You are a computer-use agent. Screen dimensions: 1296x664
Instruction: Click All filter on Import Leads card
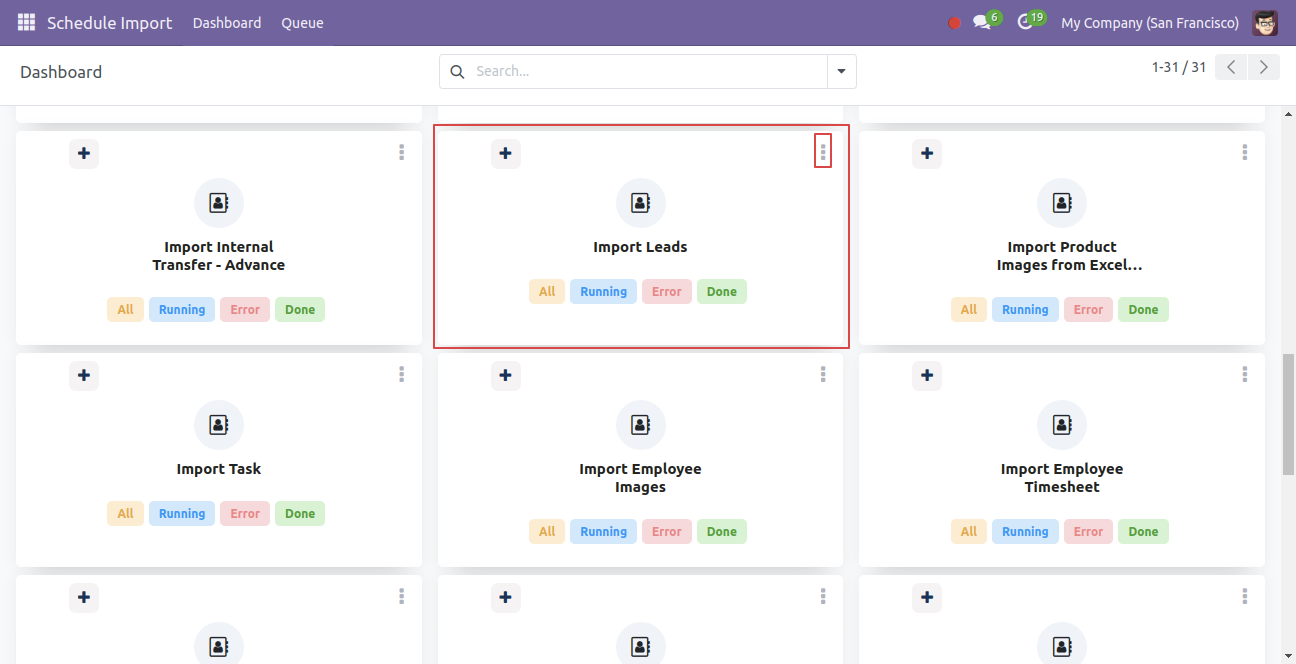click(x=547, y=292)
